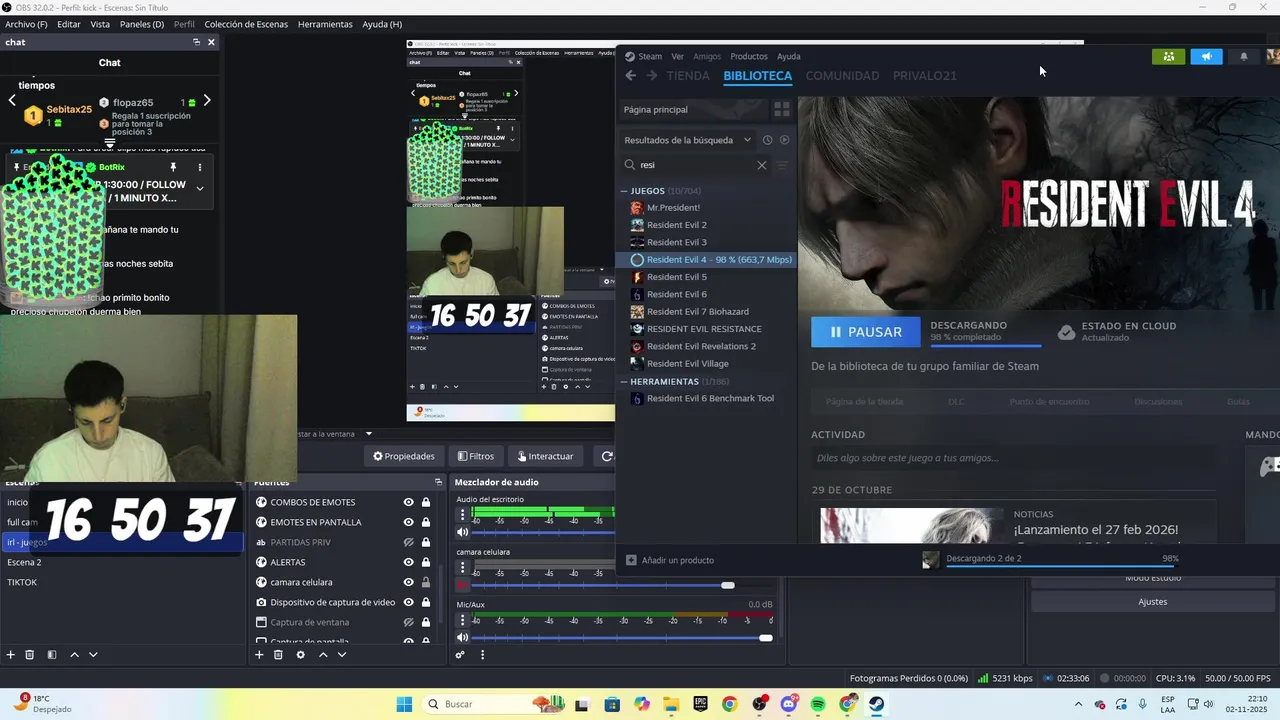Collapse the HERRAMIENTAS category
The height and width of the screenshot is (720, 1280).
(x=624, y=381)
